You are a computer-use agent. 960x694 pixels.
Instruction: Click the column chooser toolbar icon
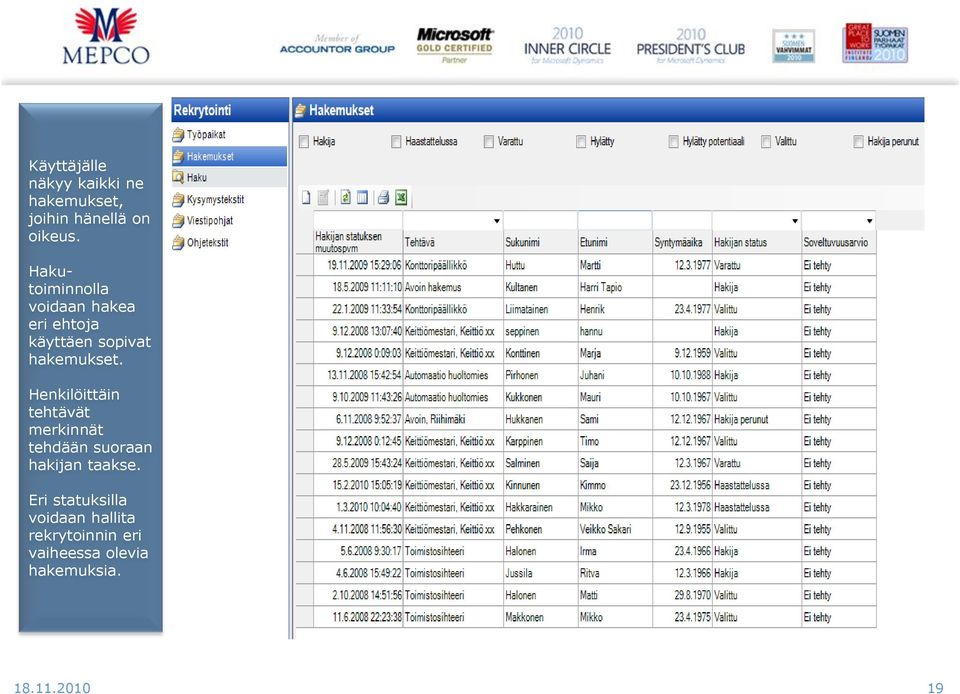click(x=362, y=197)
